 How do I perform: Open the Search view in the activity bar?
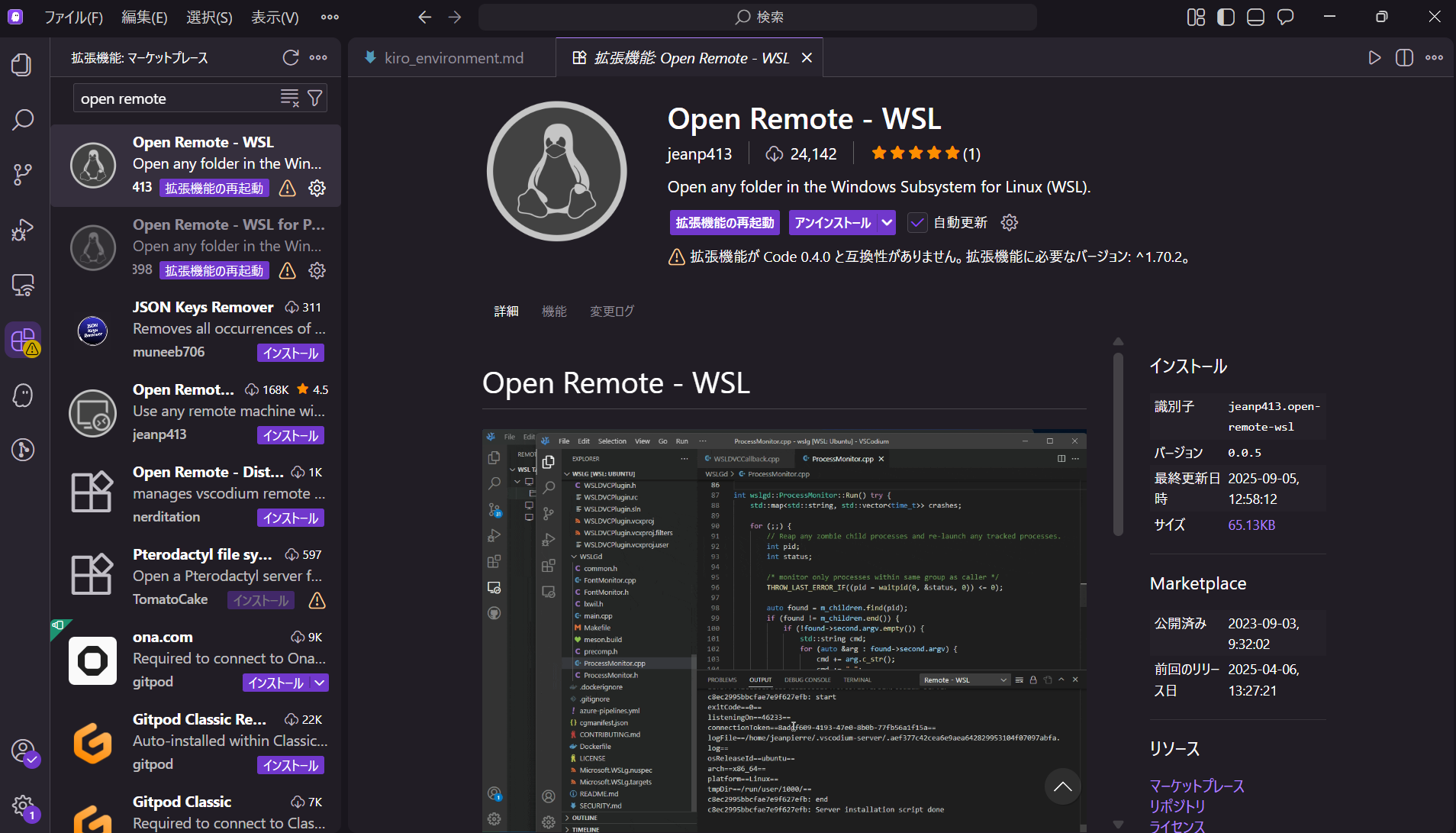pyautogui.click(x=23, y=120)
